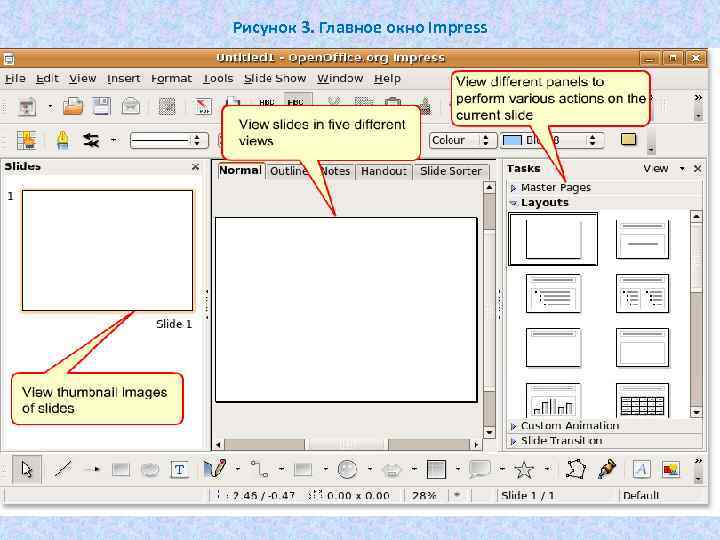Select the Line drawing tool
The image size is (720, 540).
click(62, 469)
